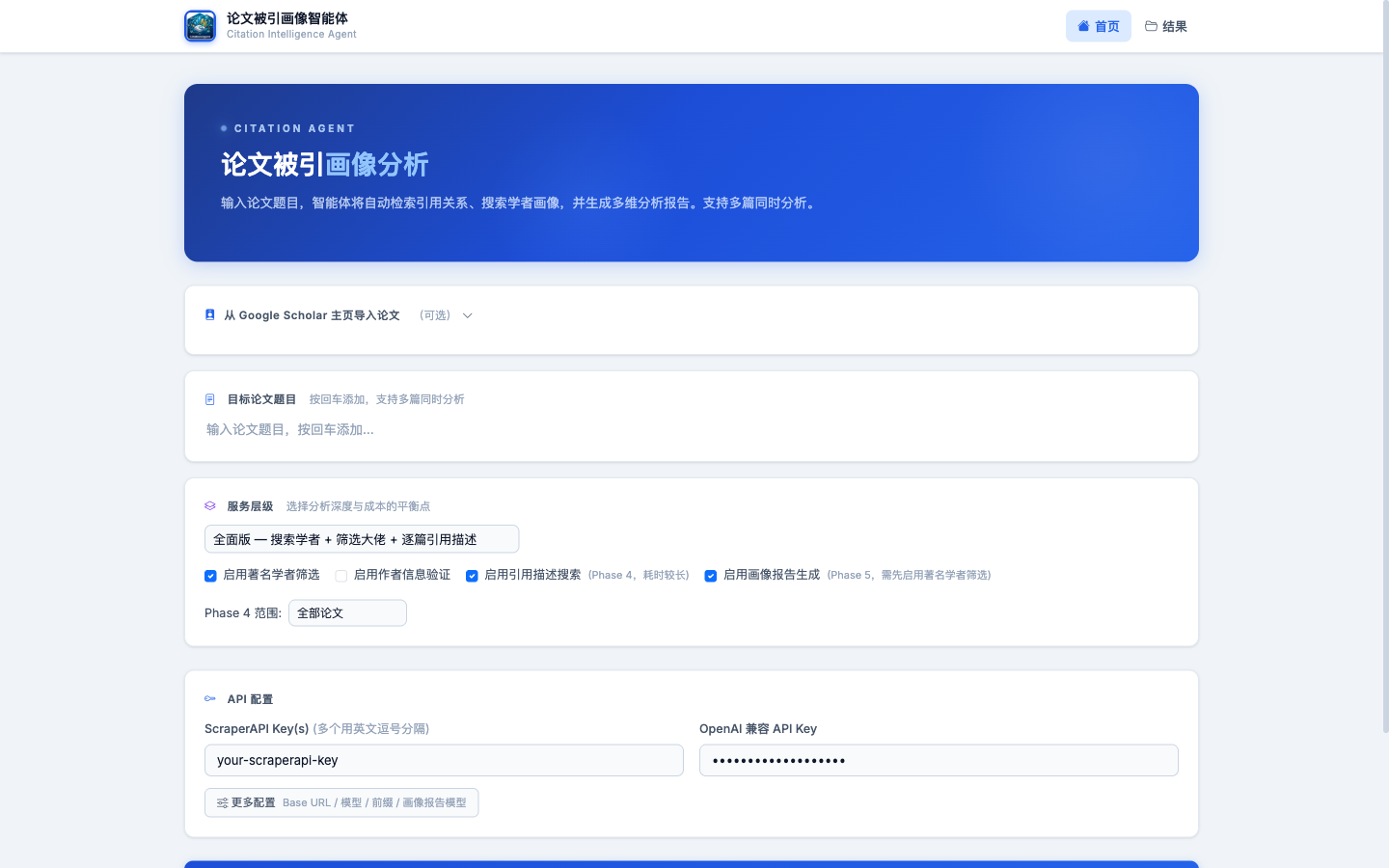Click the purple tier icon beside 服务层级
This screenshot has width=1389, height=868.
[210, 505]
